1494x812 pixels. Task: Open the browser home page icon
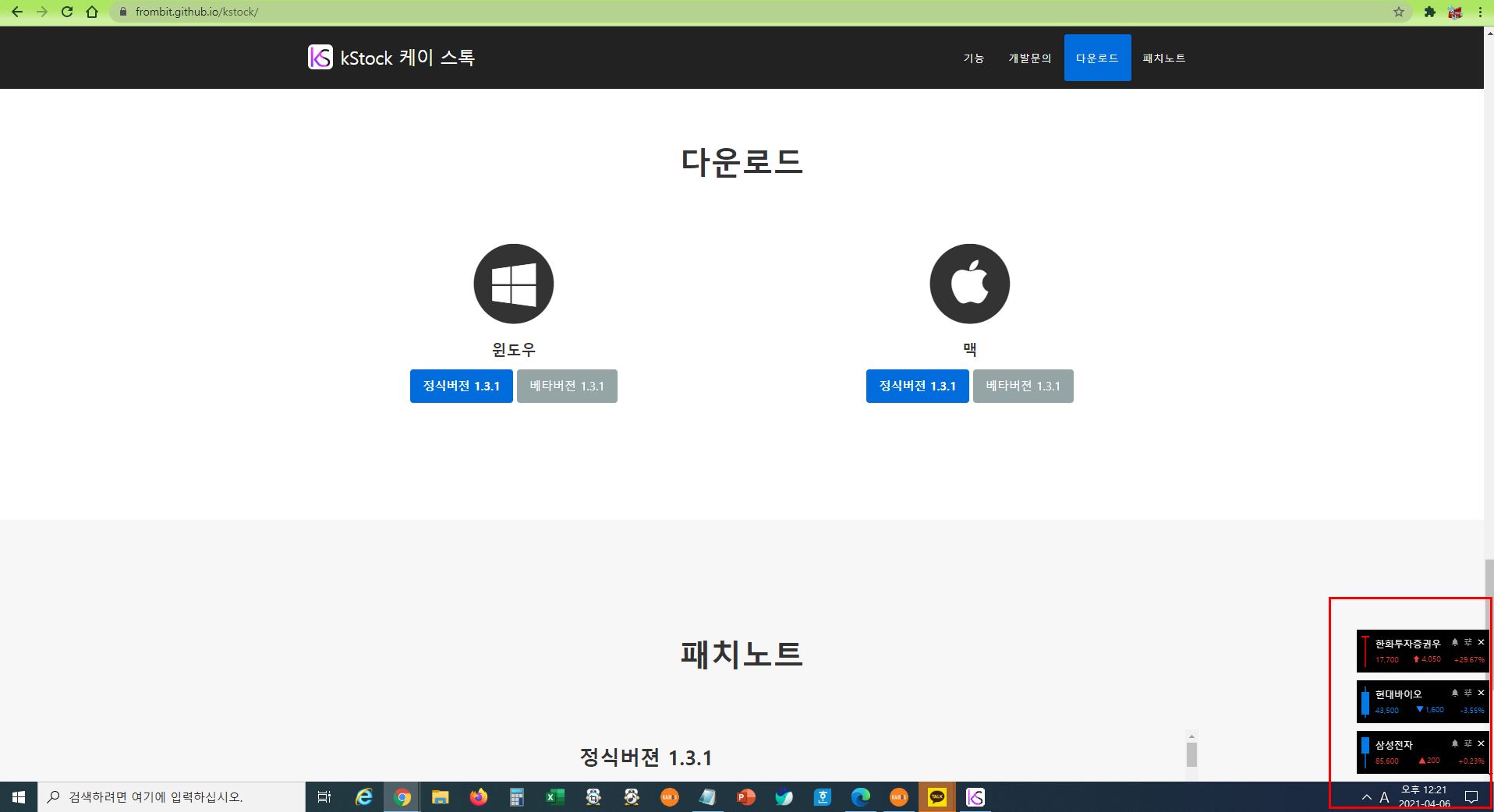click(x=92, y=12)
